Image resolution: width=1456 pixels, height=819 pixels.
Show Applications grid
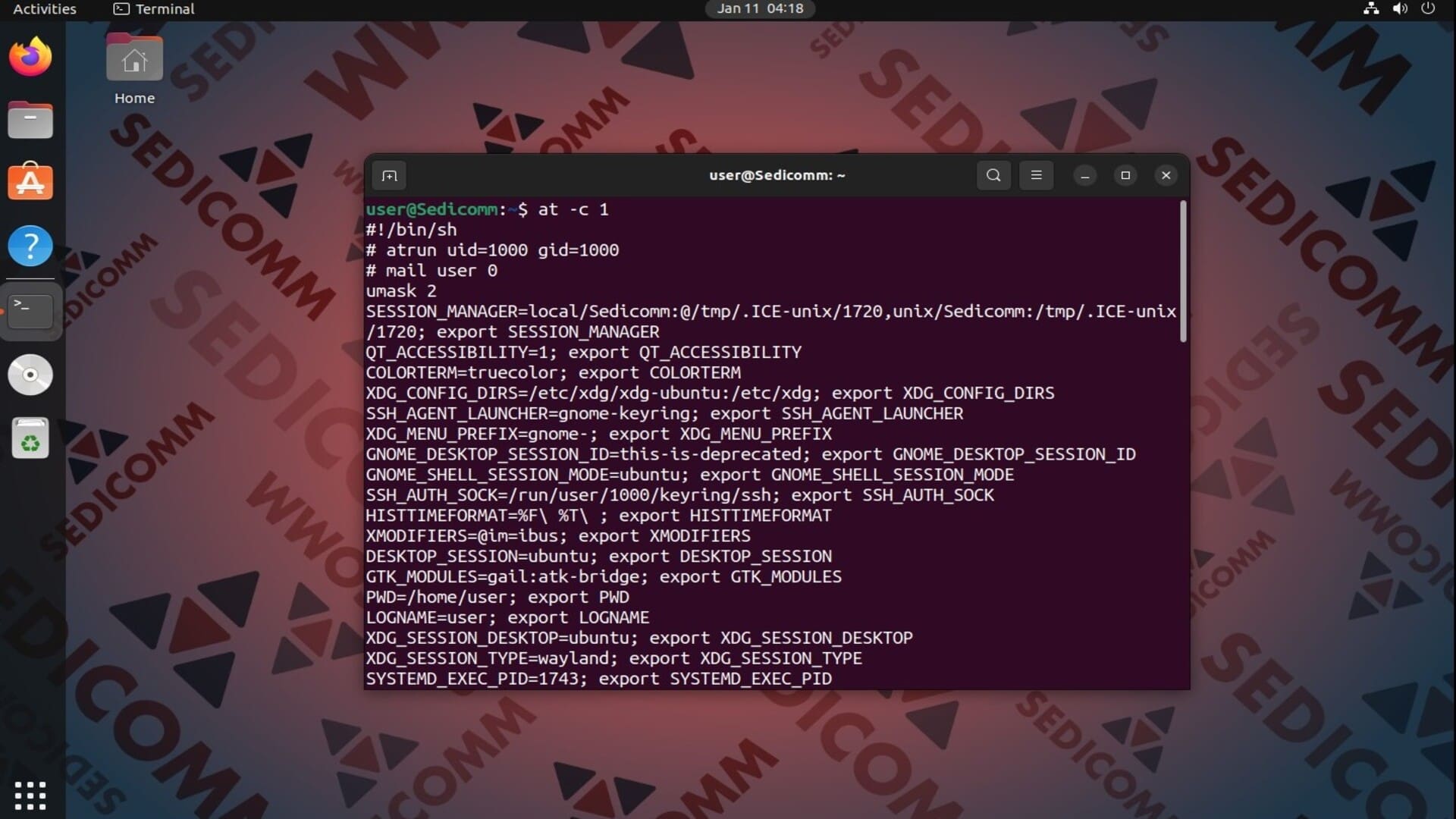click(x=30, y=795)
